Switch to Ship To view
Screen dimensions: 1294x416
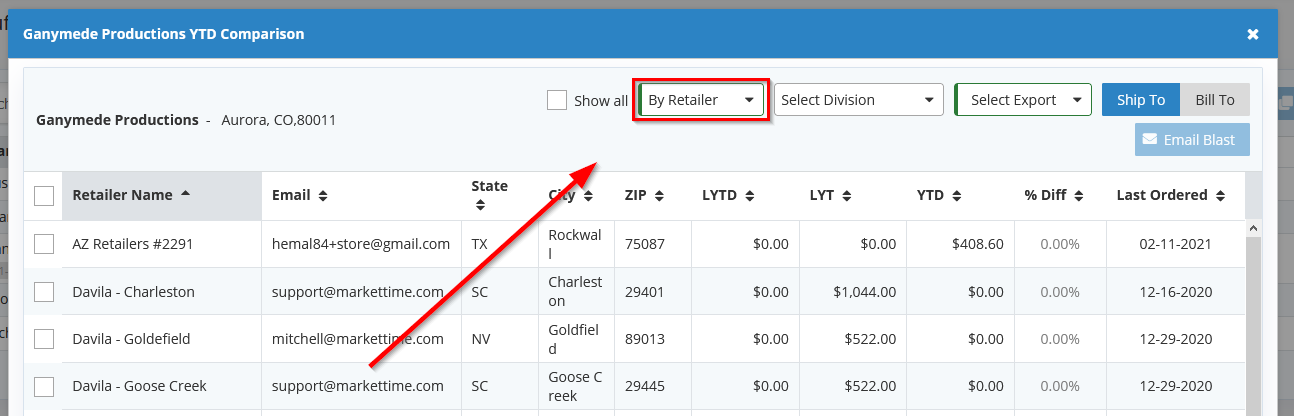pyautogui.click(x=1141, y=100)
